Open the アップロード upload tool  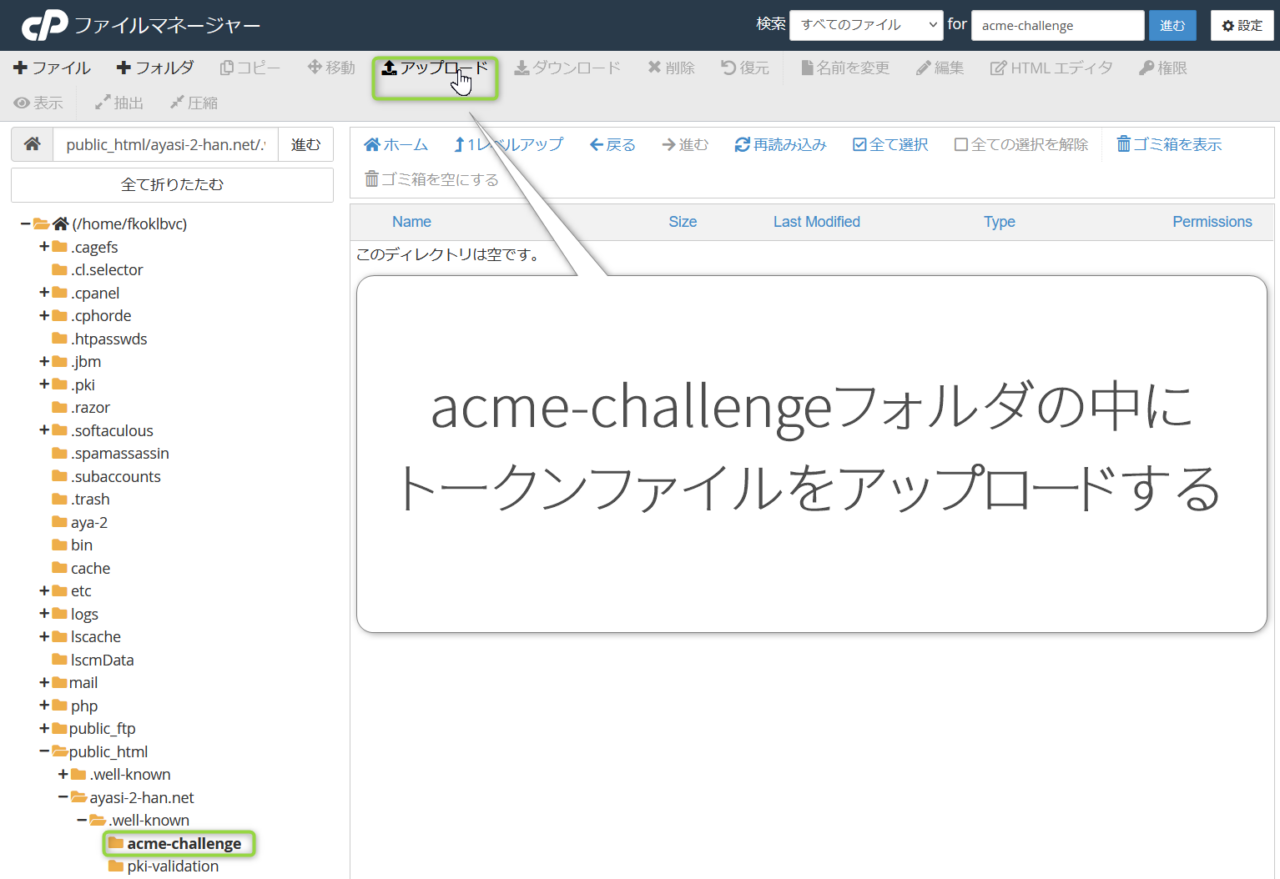(x=435, y=68)
